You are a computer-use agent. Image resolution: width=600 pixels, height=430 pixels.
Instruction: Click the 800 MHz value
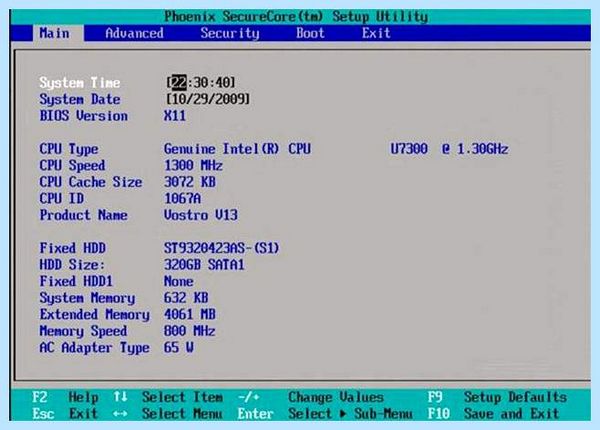(190, 331)
